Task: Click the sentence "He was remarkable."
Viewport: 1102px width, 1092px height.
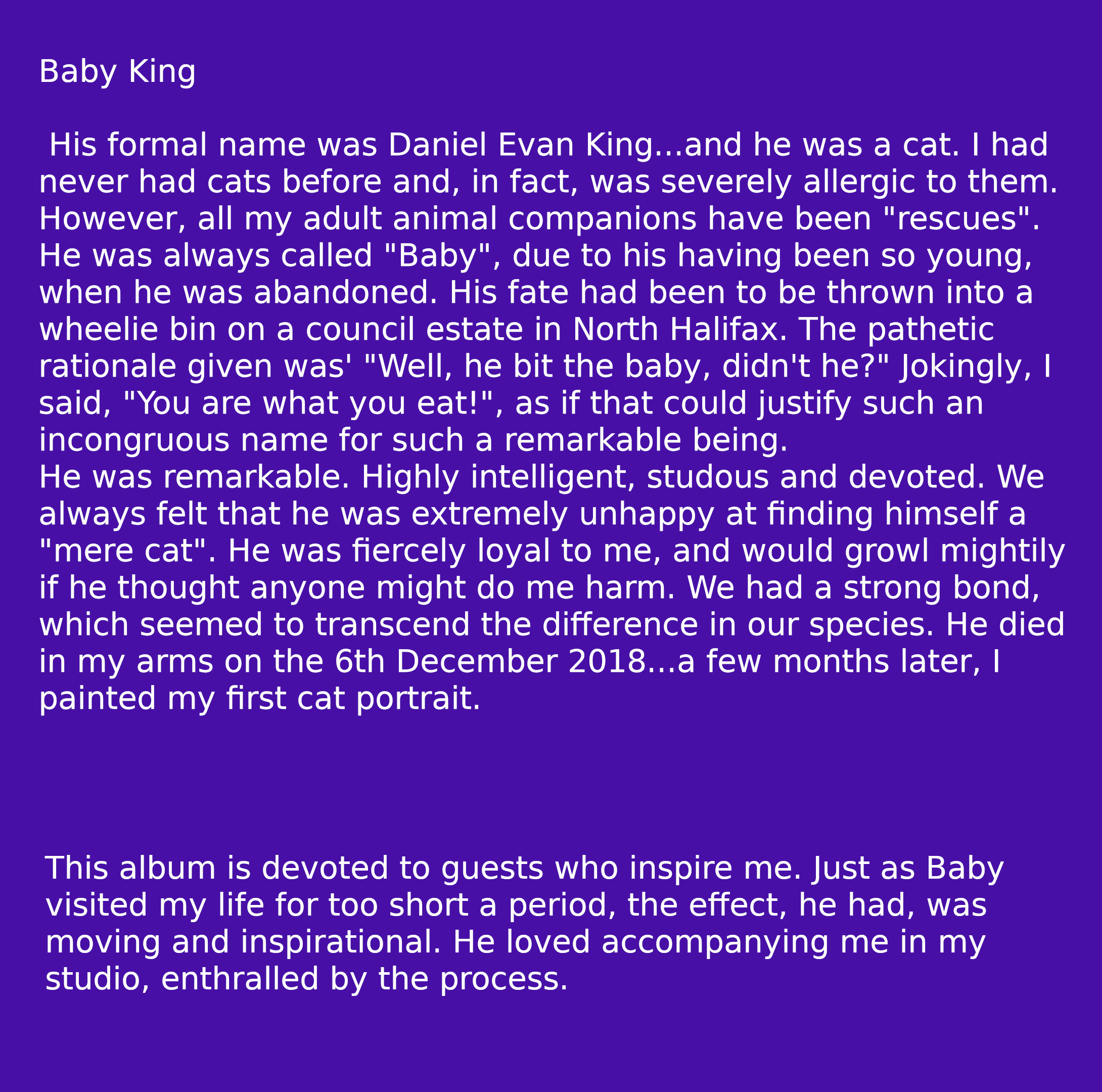Action: (194, 478)
